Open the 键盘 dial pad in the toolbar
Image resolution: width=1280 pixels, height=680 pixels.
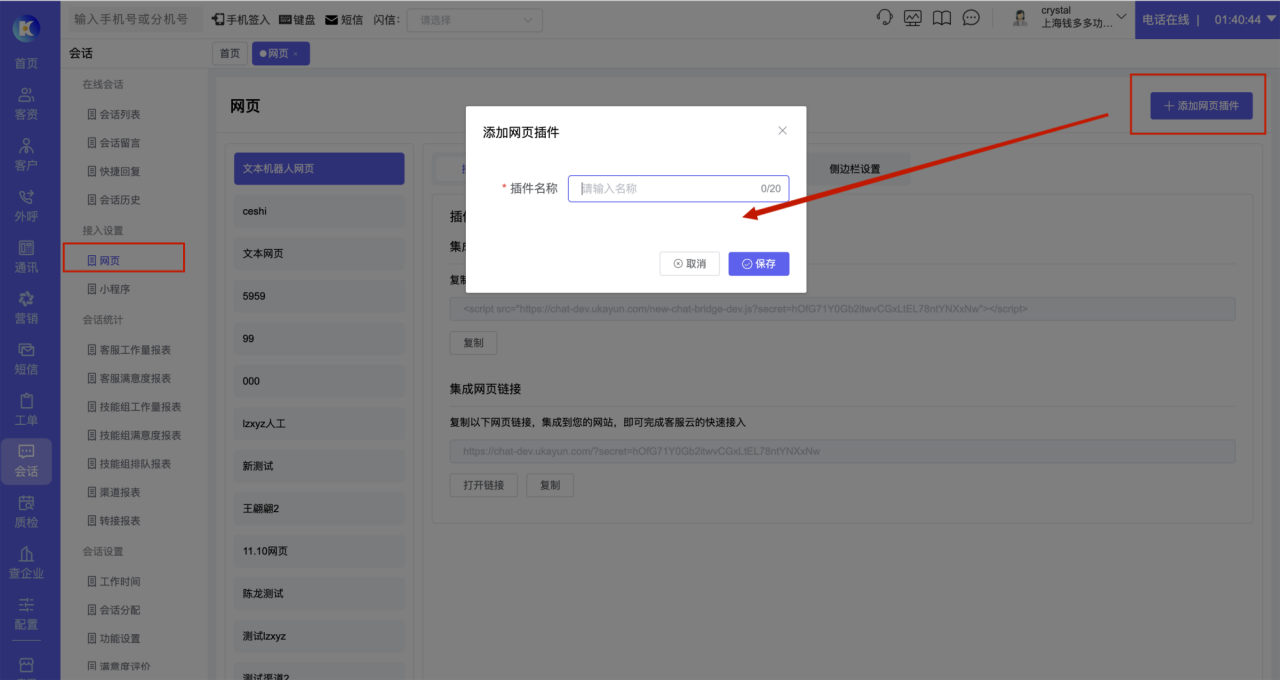point(297,19)
